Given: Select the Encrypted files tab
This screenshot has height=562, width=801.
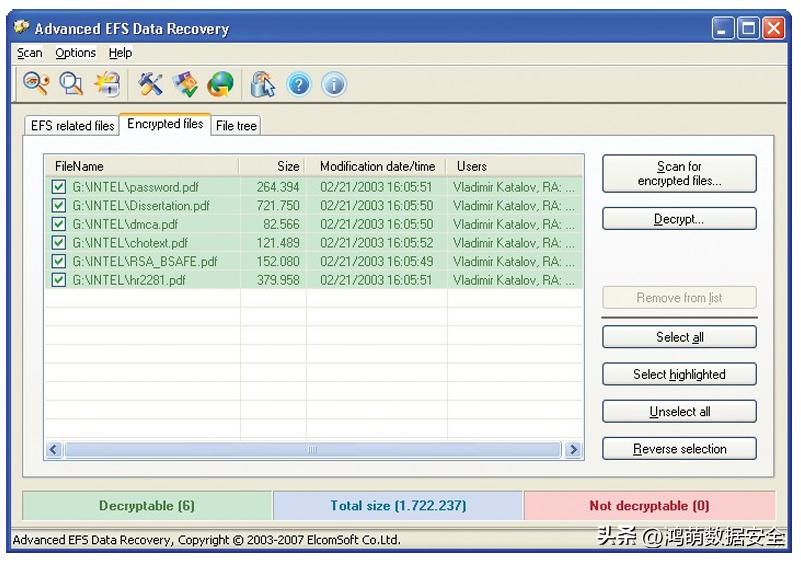Looking at the screenshot, I should point(165,124).
